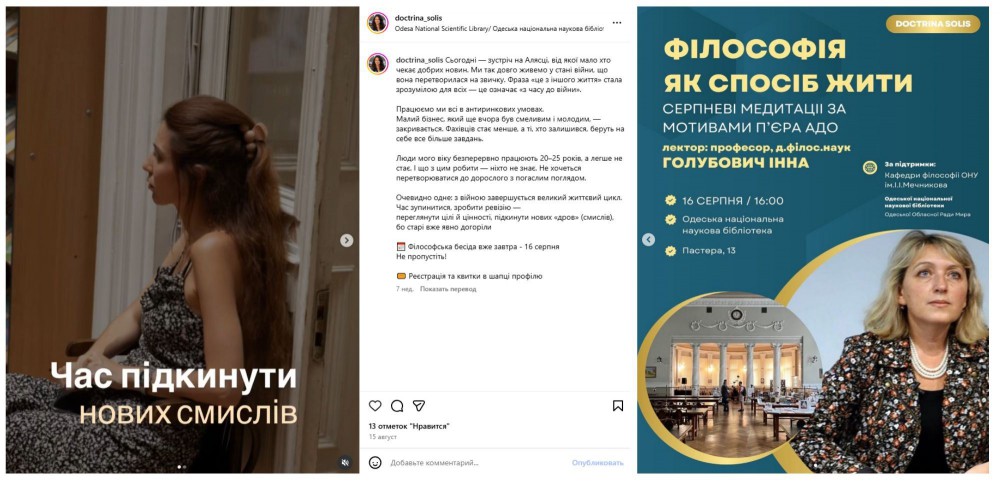Open Odesa National Scientific Library location link
The height and width of the screenshot is (492, 1000).
499,29
